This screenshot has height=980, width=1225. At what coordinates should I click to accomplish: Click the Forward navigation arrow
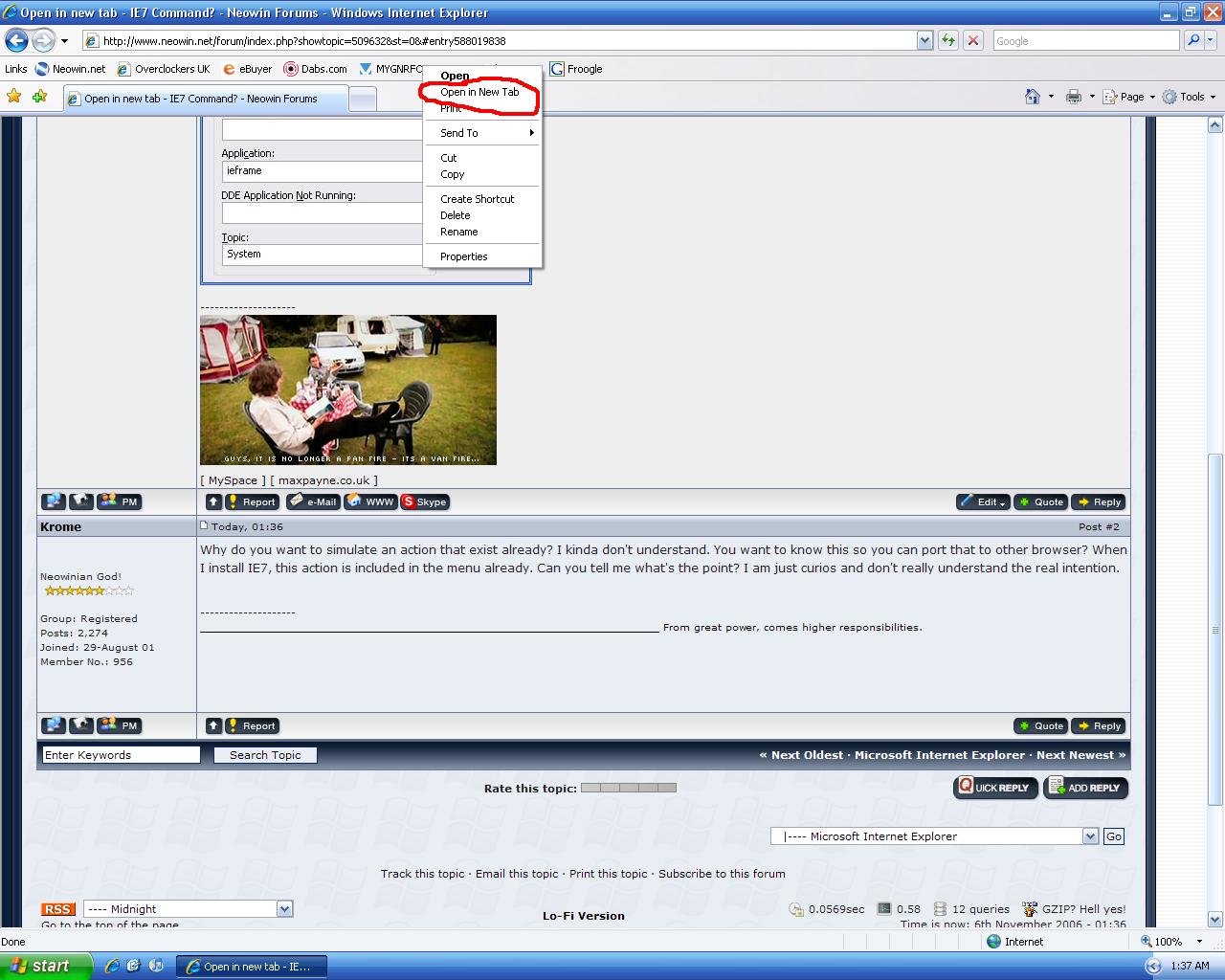click(x=43, y=40)
